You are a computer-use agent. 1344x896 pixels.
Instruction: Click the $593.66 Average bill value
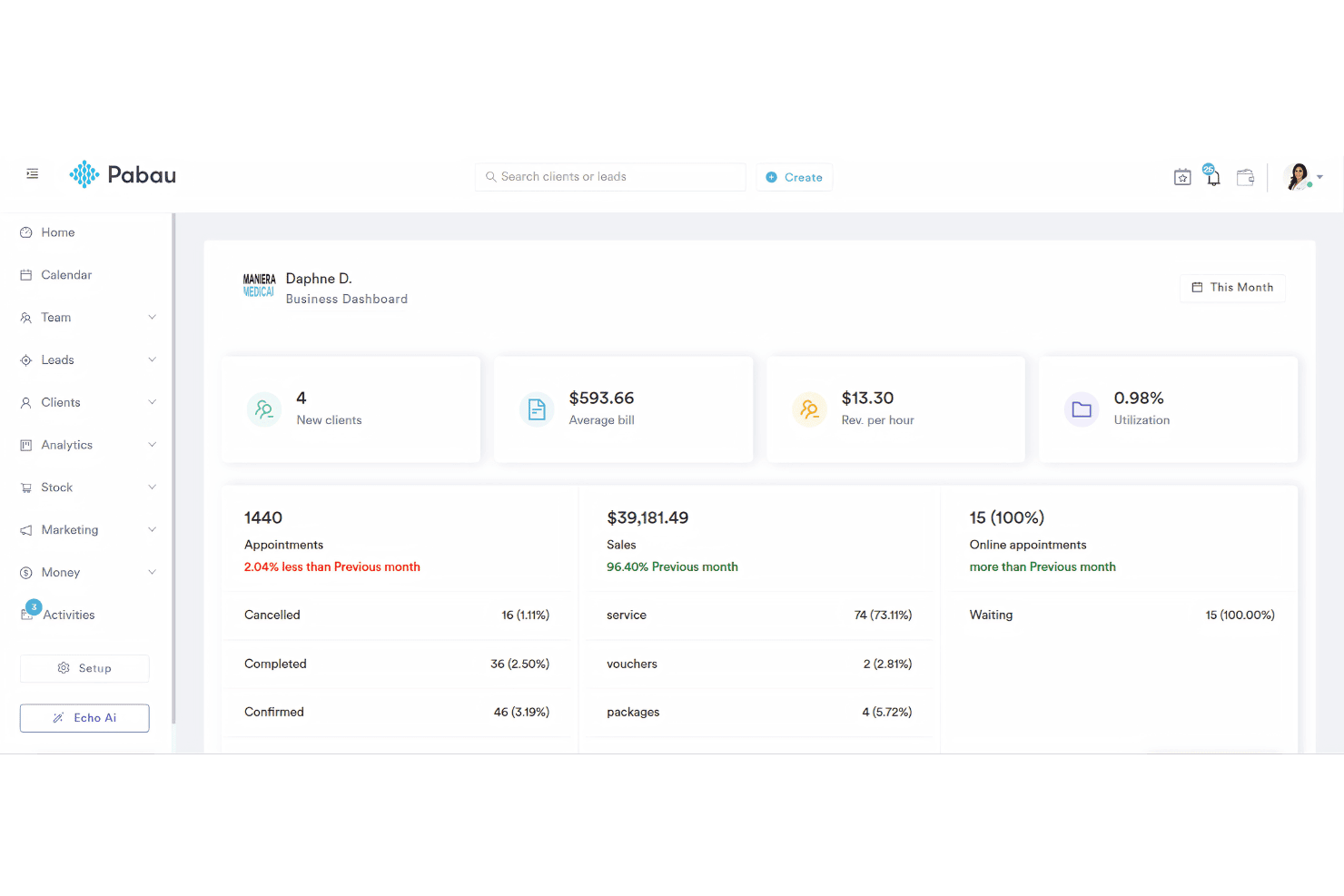(601, 398)
